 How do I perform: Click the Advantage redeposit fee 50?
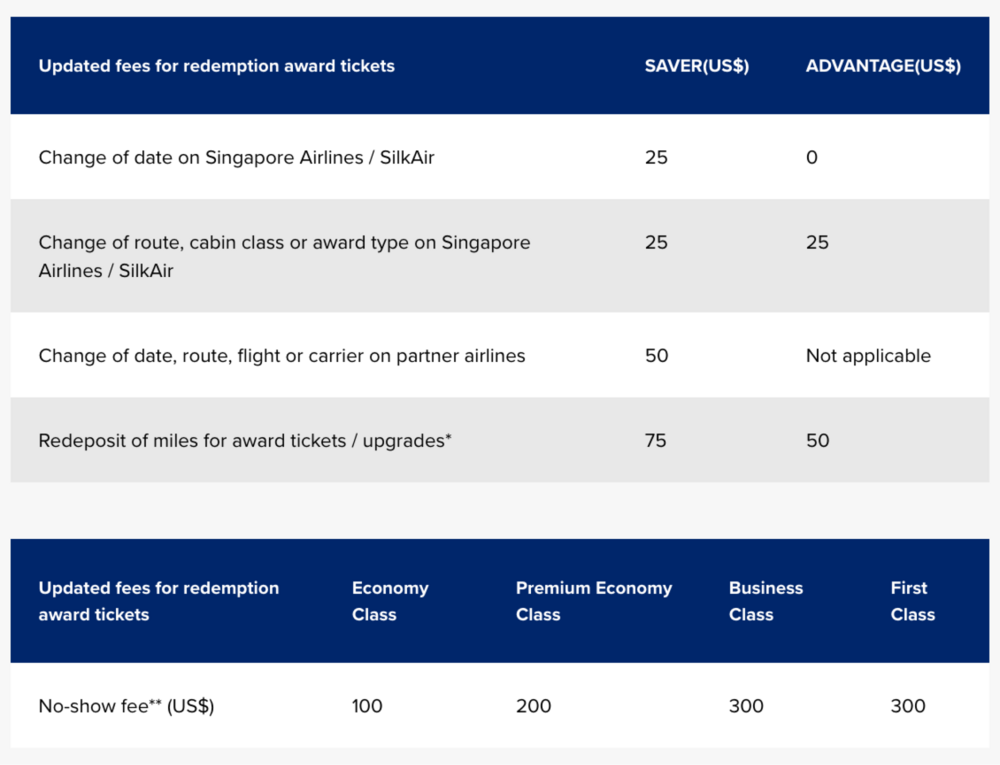(x=817, y=440)
